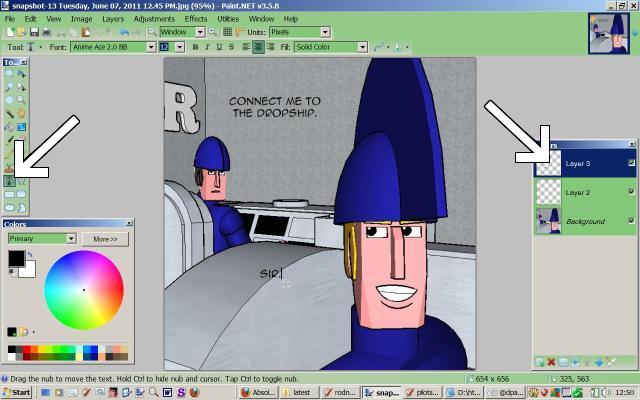
Task: Toggle visibility checkbox for Layer 3
Action: click(631, 163)
